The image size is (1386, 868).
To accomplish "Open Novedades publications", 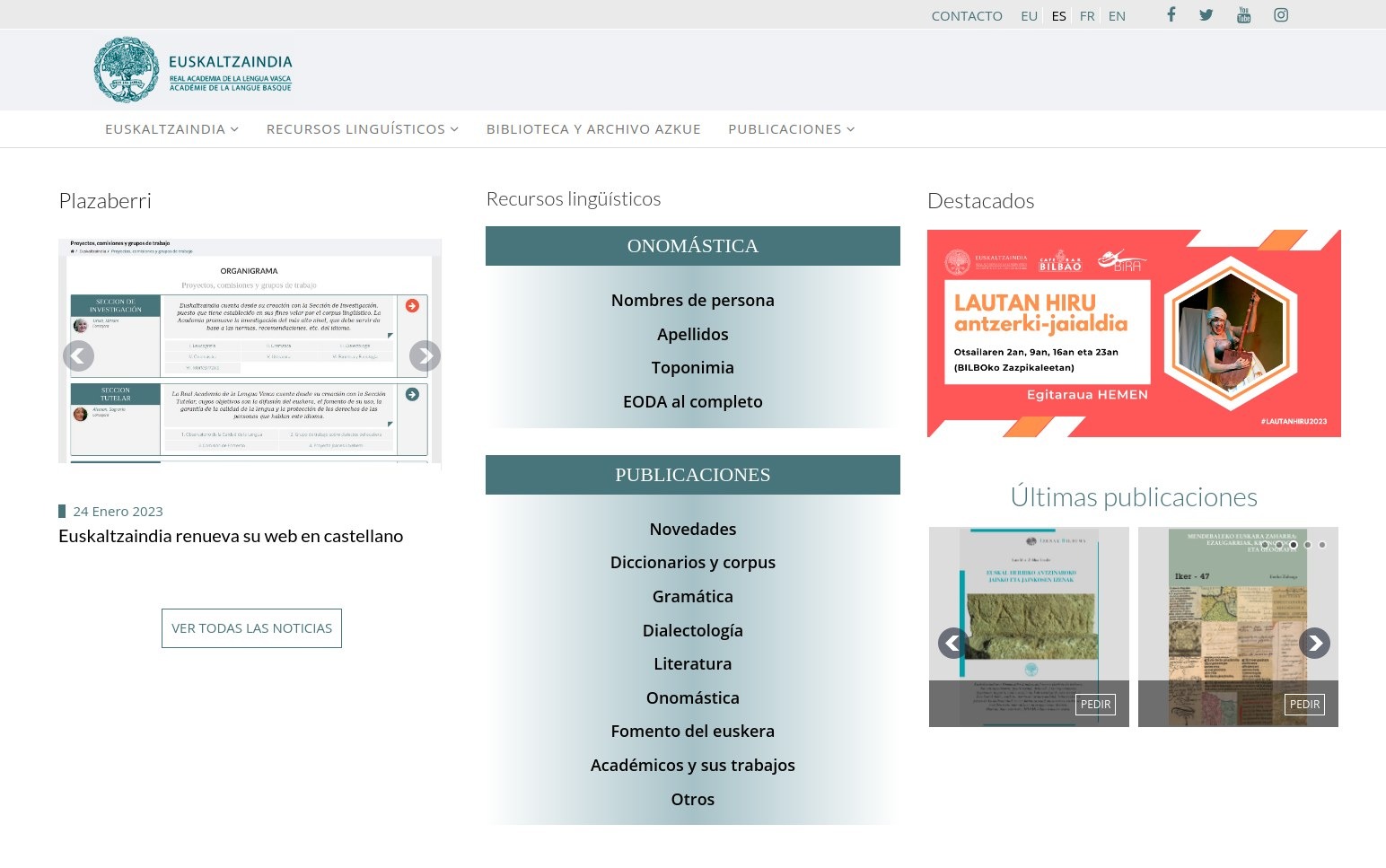I will click(x=693, y=530).
